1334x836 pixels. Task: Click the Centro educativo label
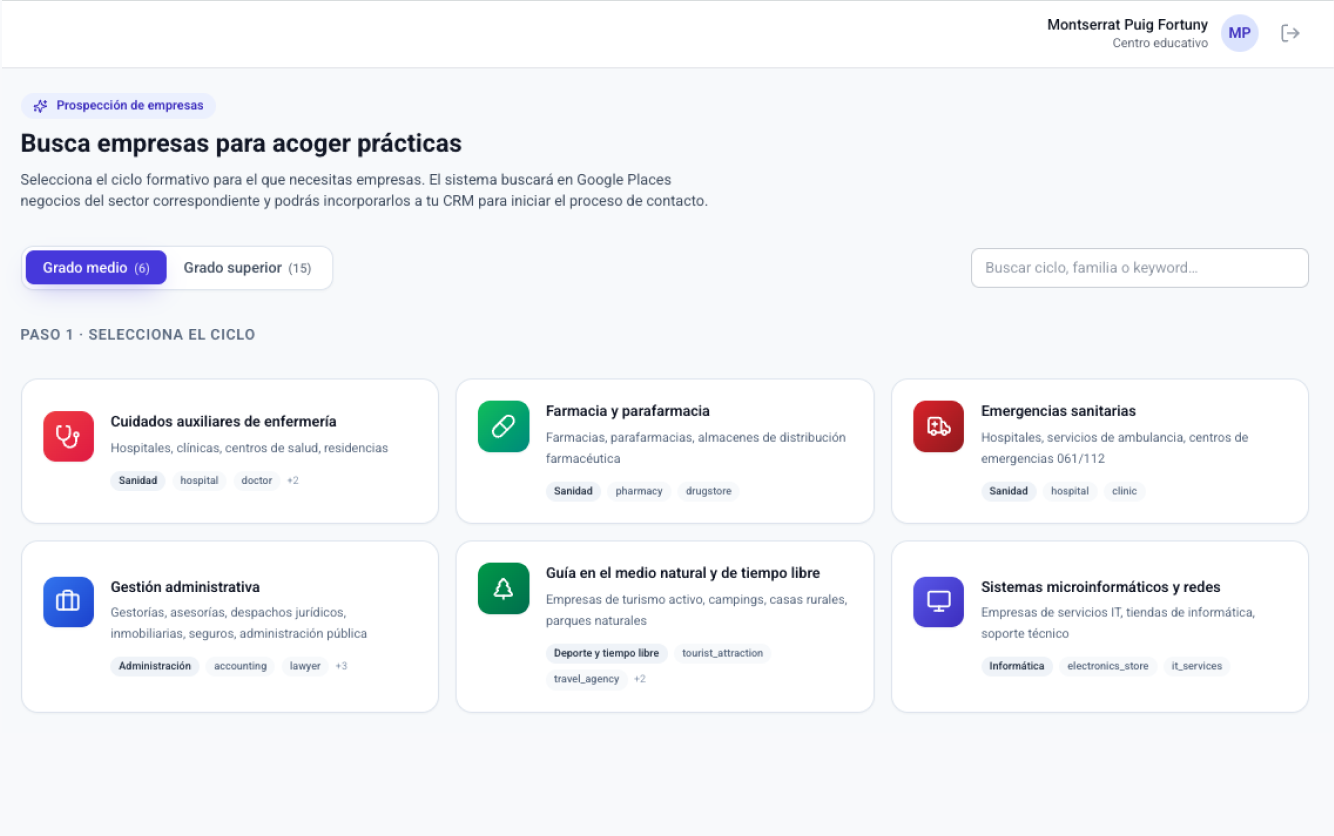pos(1160,44)
